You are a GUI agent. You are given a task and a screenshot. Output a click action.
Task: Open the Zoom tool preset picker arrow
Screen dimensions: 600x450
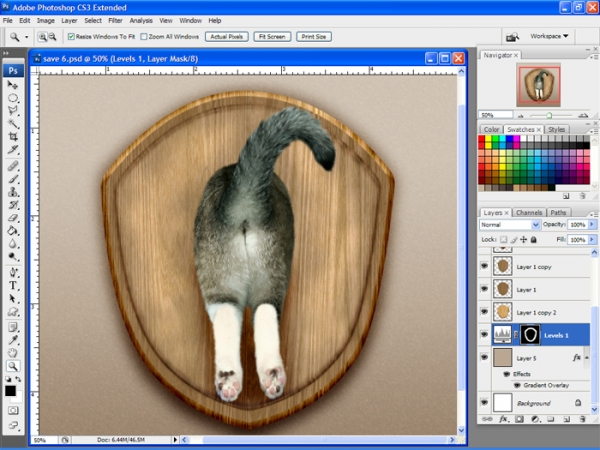26,37
